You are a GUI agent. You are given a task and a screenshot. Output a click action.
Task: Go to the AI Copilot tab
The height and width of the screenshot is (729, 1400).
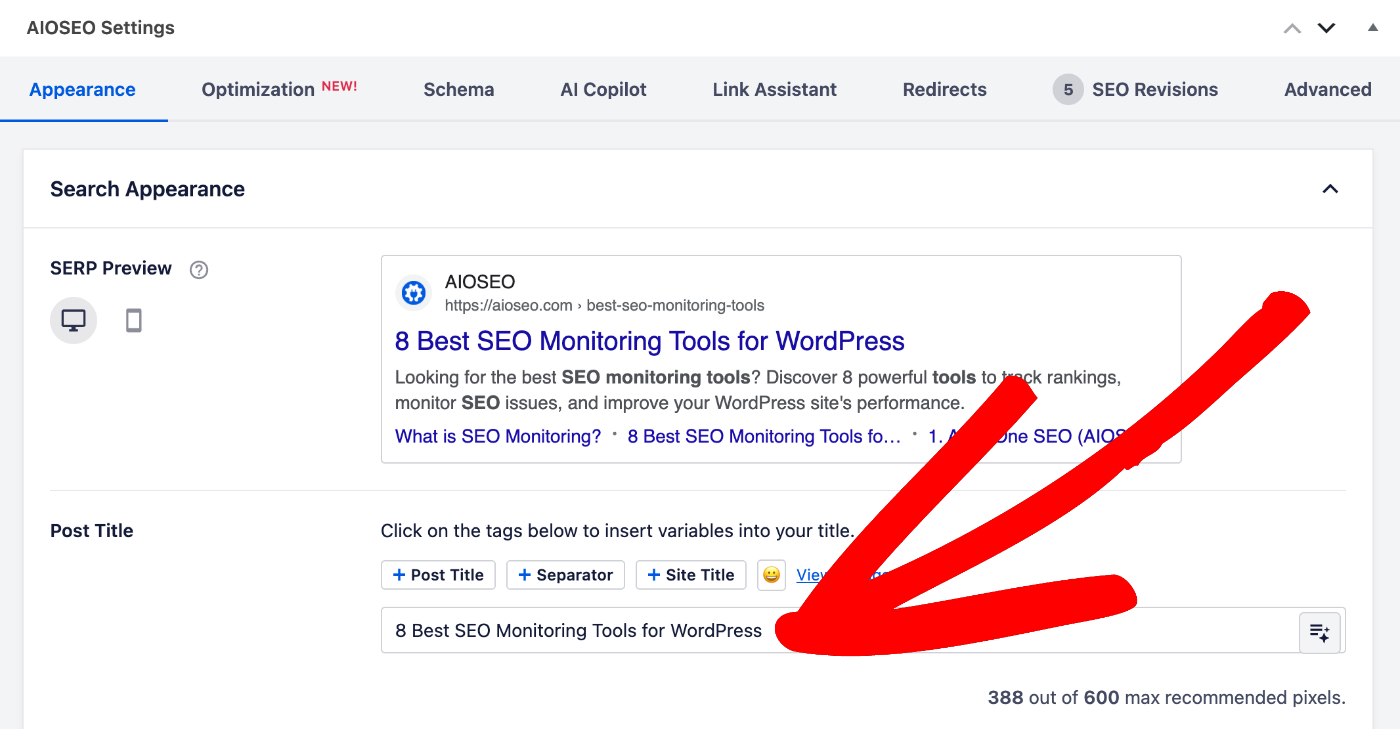[603, 89]
